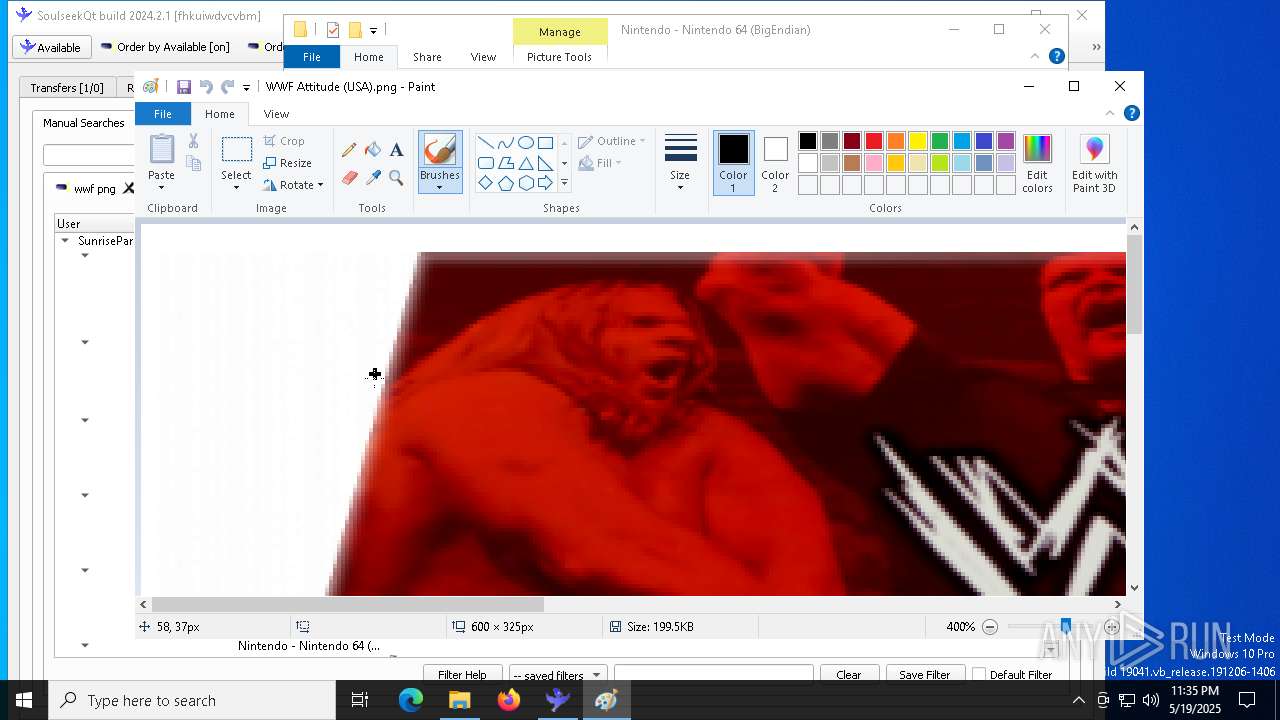
Task: Click the Redo arrow in Paint
Action: pos(228,87)
